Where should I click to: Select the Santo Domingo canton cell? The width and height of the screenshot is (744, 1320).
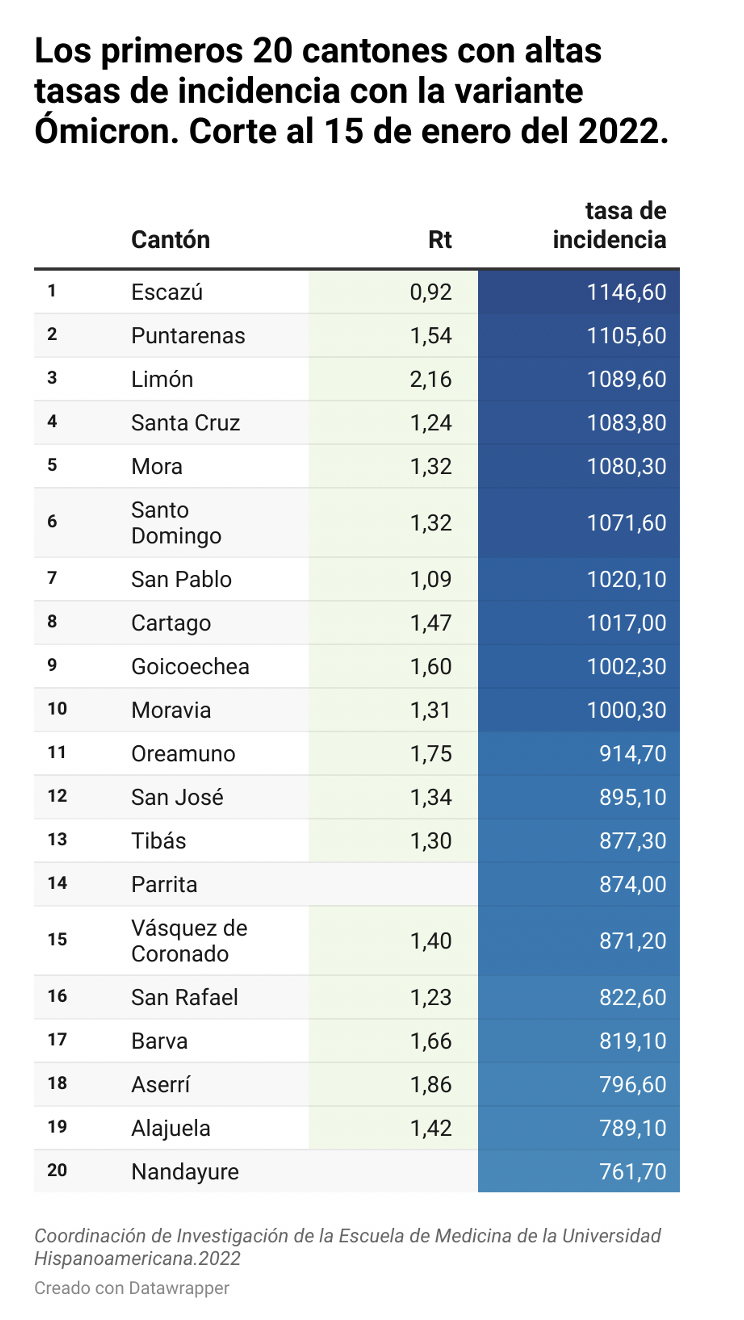coord(176,523)
